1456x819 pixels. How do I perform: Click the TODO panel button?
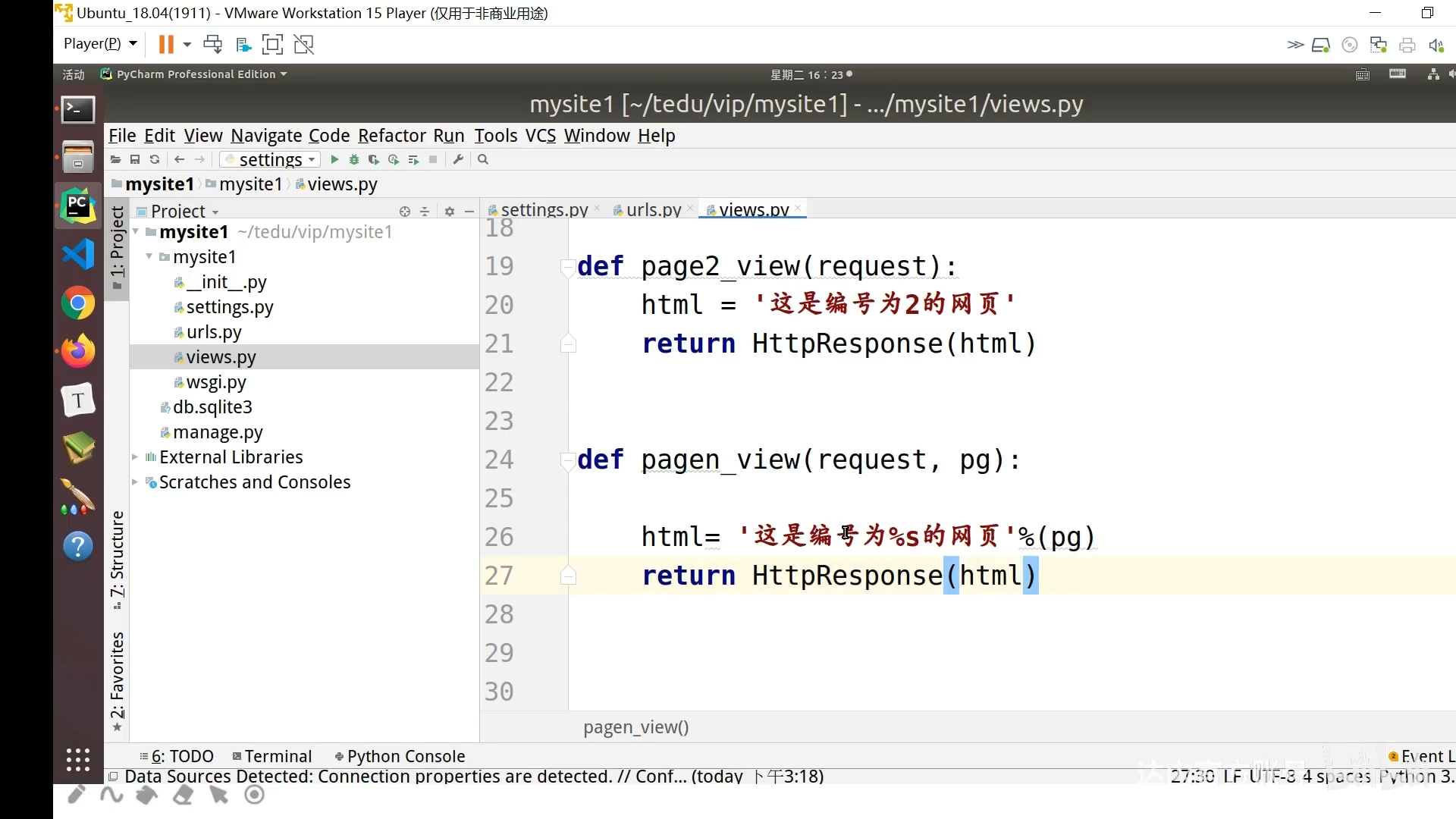pyautogui.click(x=184, y=755)
